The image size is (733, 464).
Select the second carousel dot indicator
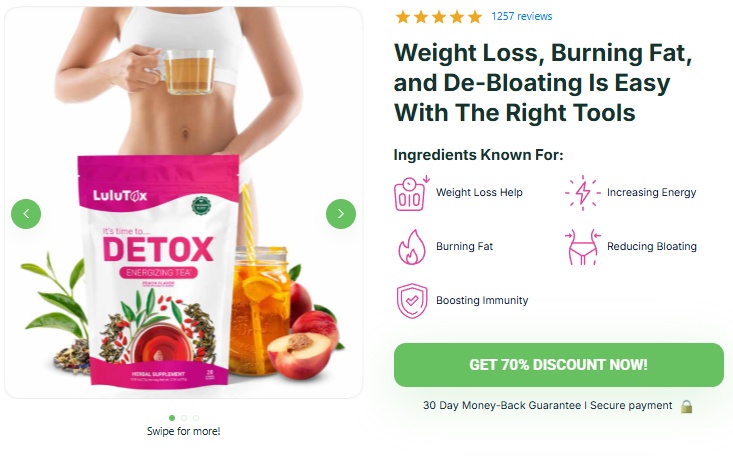tap(184, 418)
